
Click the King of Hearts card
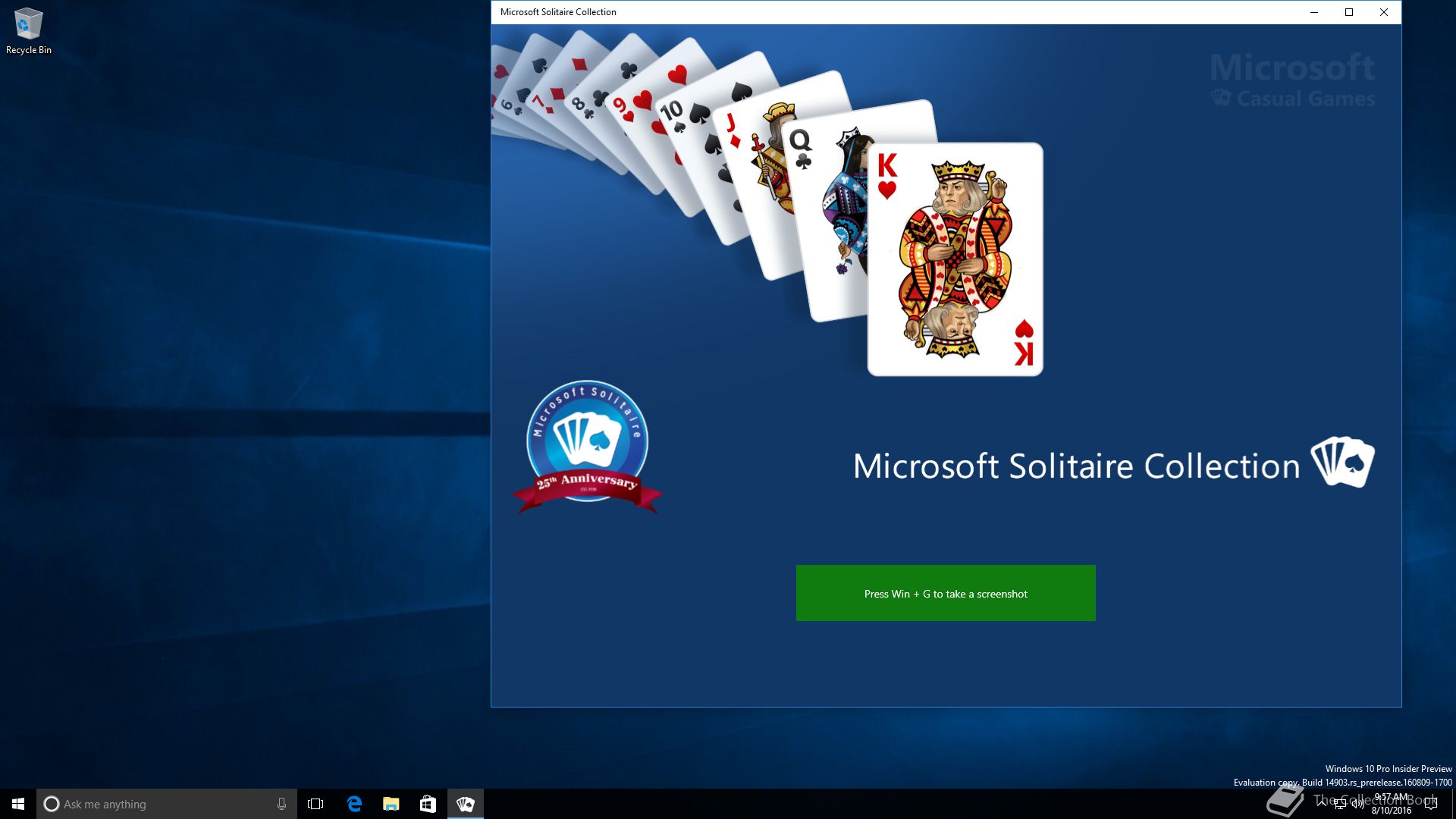point(955,259)
